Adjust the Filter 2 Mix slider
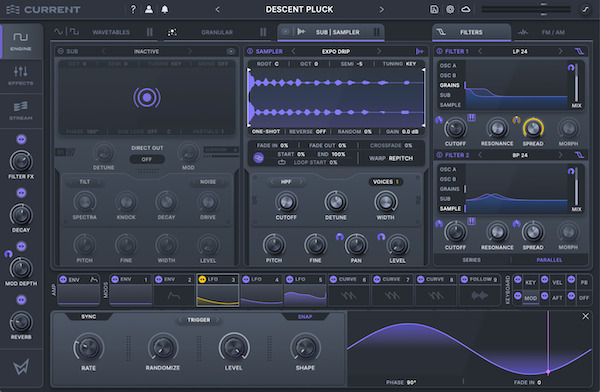 [x=576, y=186]
